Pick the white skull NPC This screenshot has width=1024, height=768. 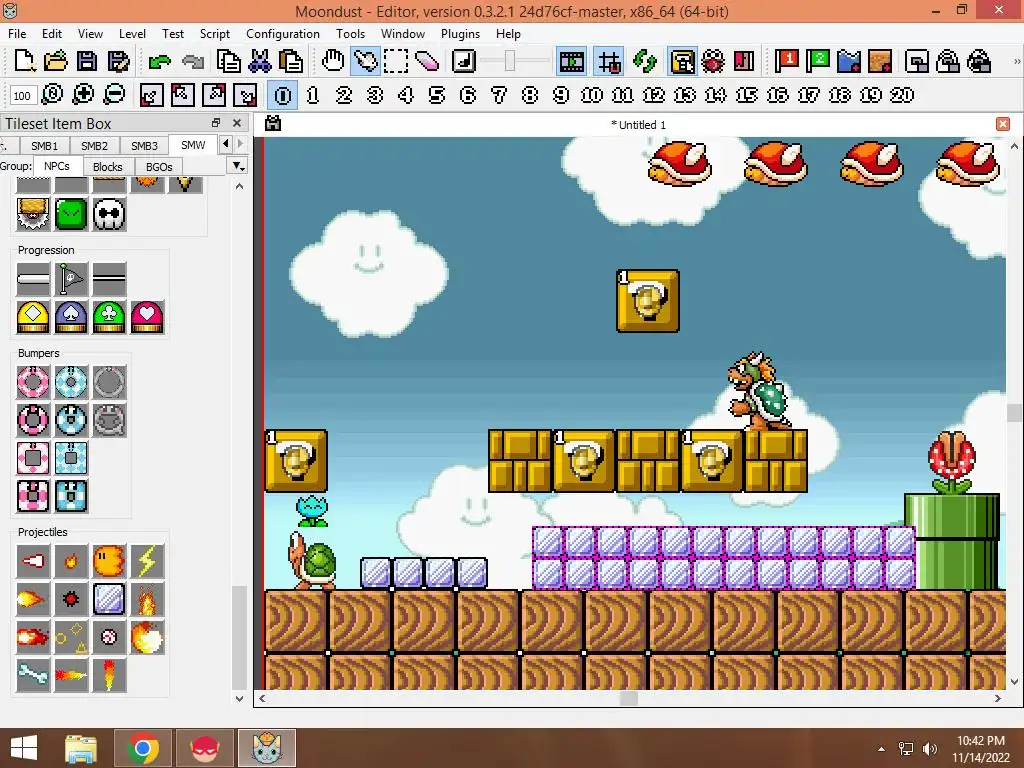pyautogui.click(x=109, y=214)
